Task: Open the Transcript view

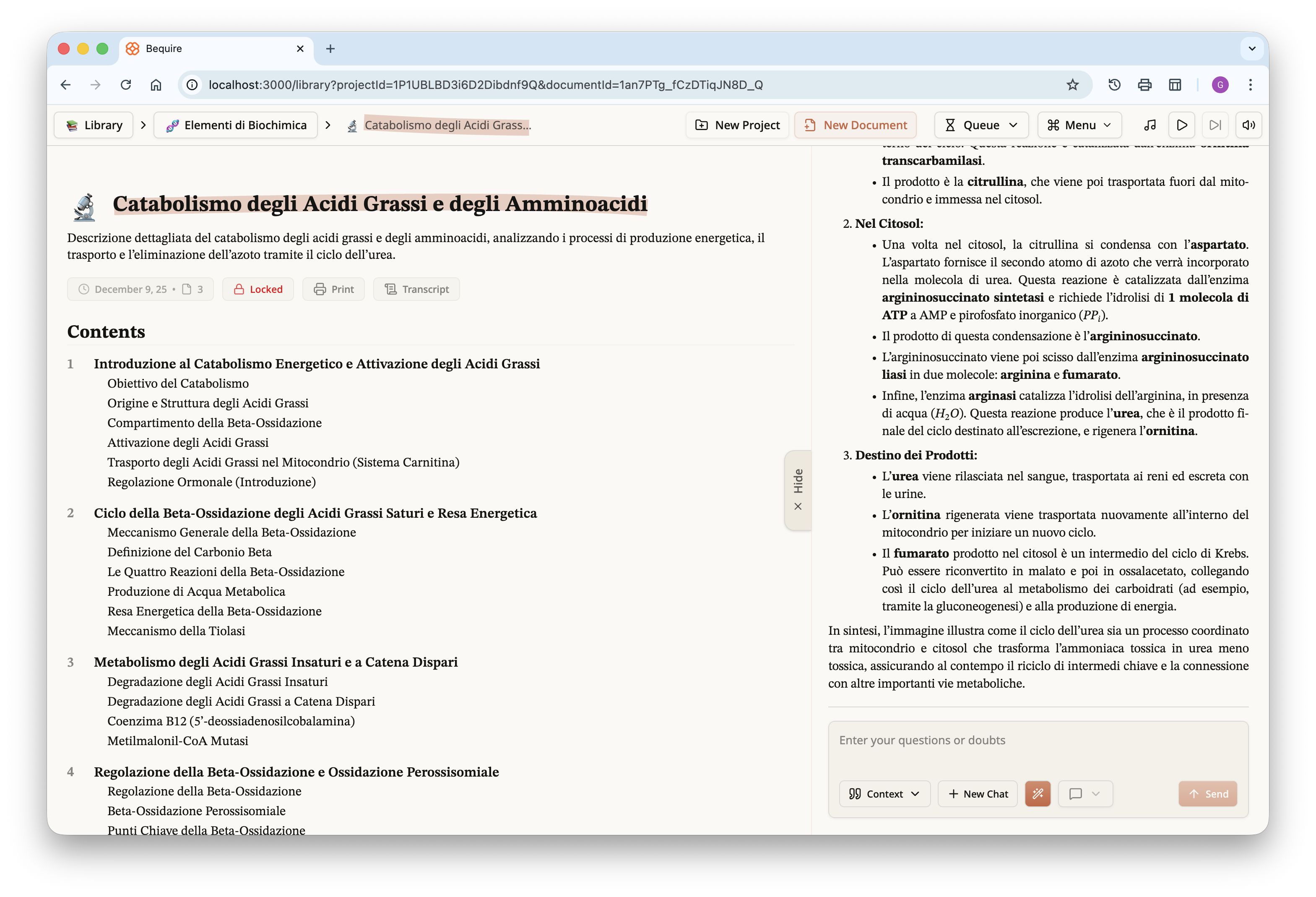Action: (417, 289)
